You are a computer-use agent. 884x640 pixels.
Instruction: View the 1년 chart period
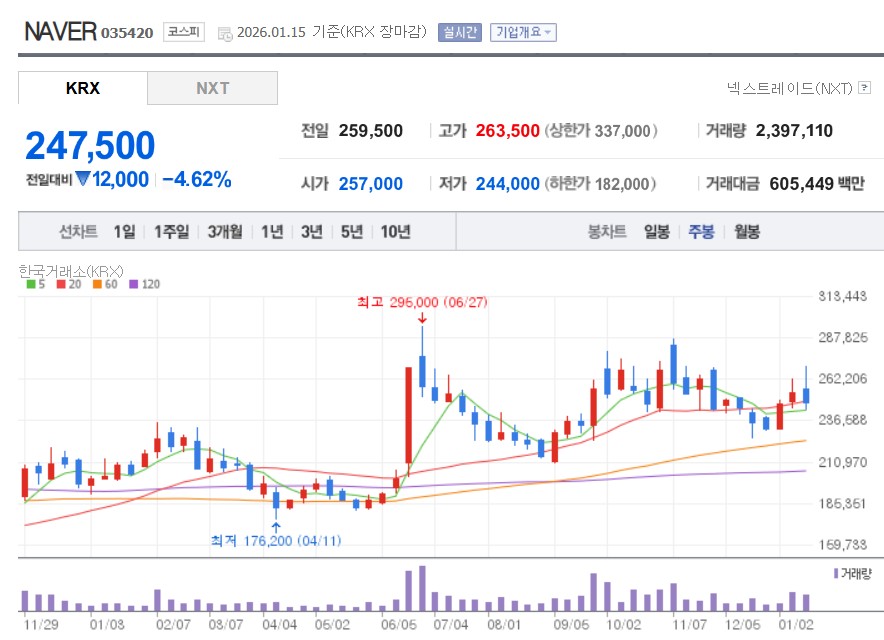coord(270,231)
